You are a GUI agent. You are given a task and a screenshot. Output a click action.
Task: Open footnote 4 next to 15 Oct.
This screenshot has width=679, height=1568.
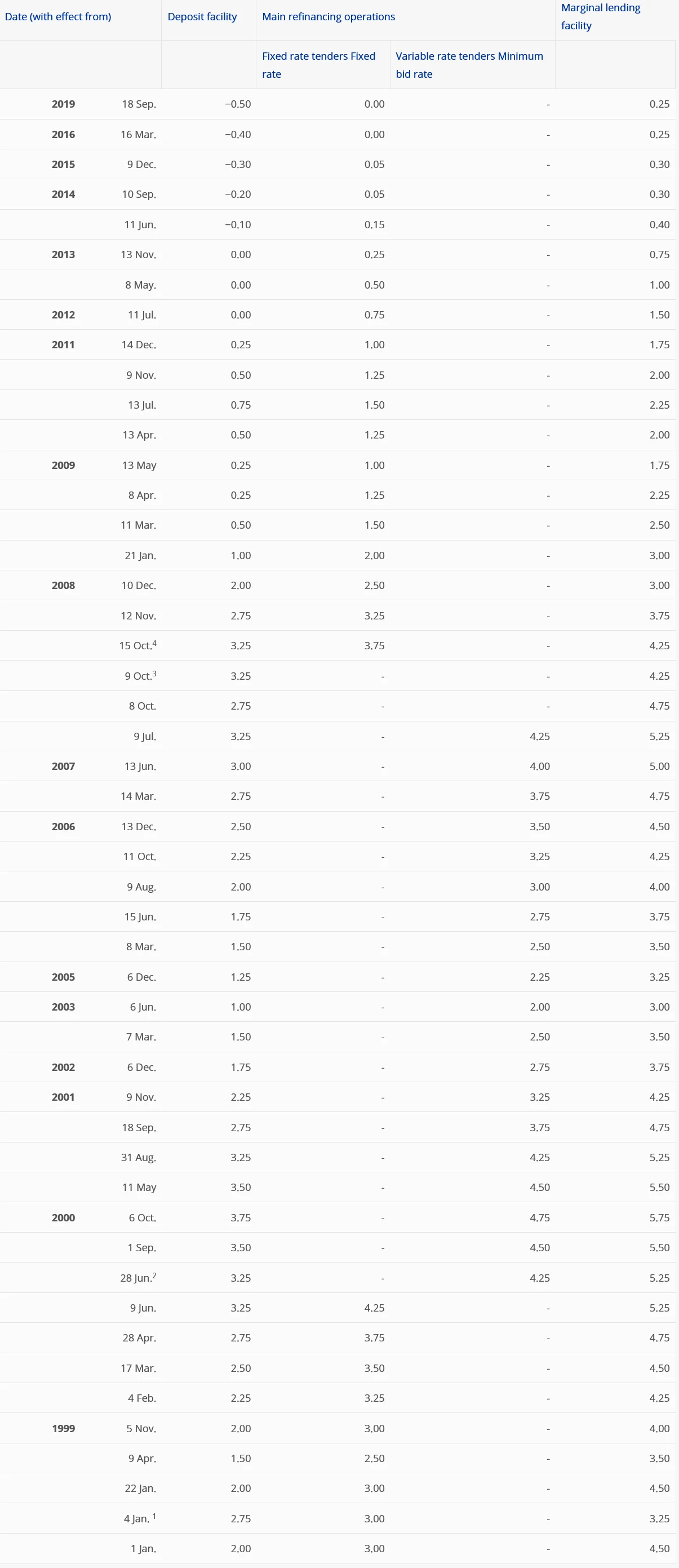coord(154,643)
